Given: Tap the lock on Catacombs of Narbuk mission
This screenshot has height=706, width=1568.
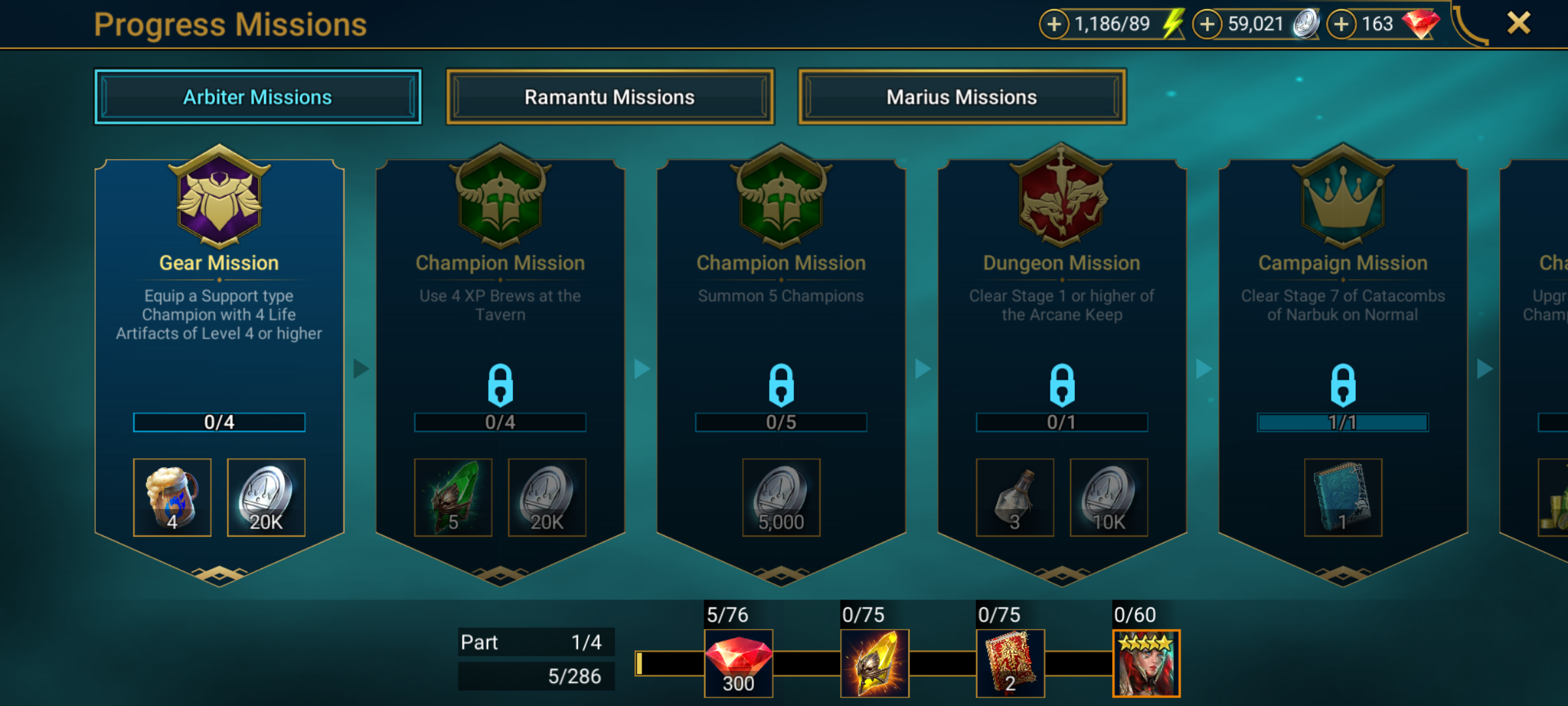Looking at the screenshot, I should 1343,385.
